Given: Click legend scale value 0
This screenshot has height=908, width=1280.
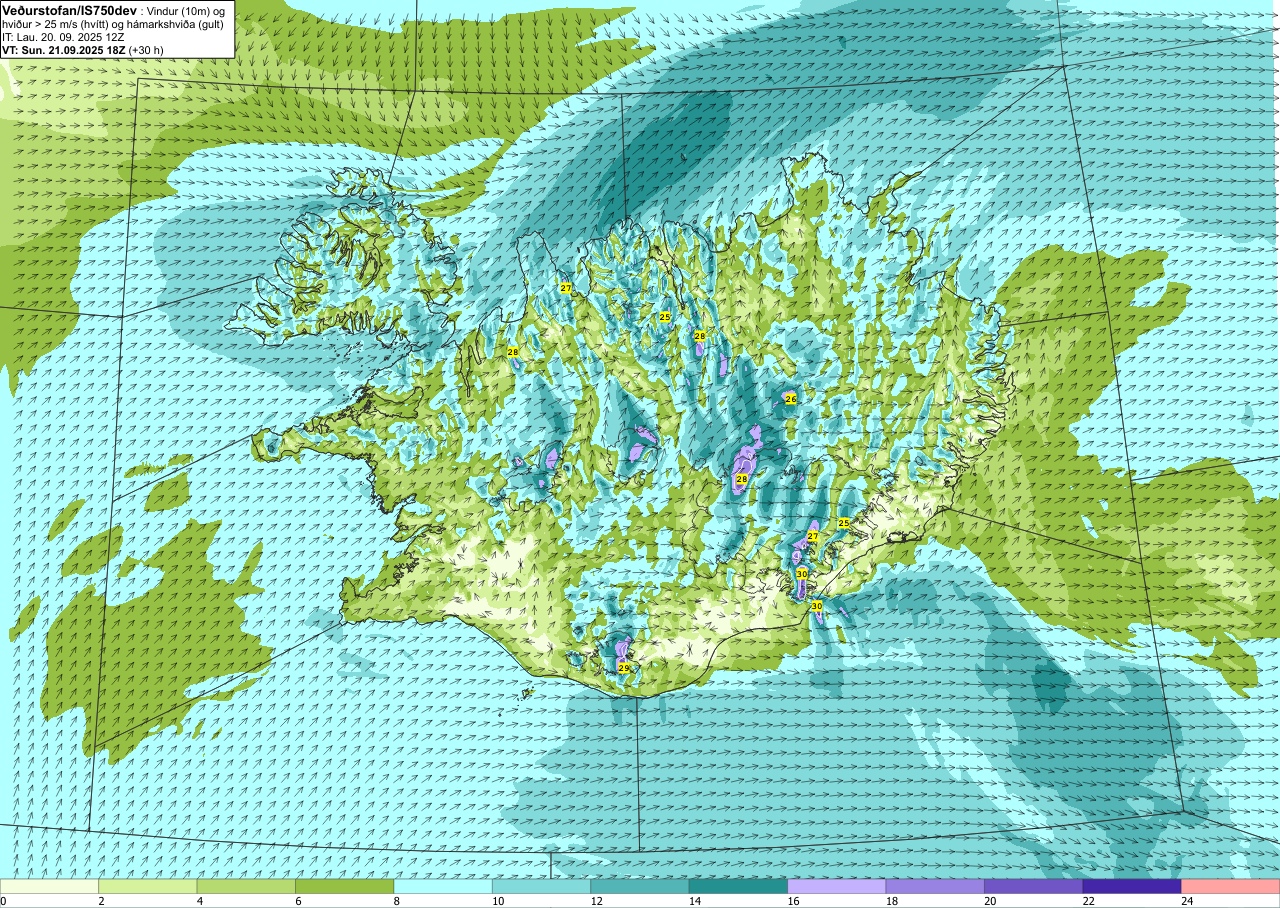Looking at the screenshot, I should (4, 901).
